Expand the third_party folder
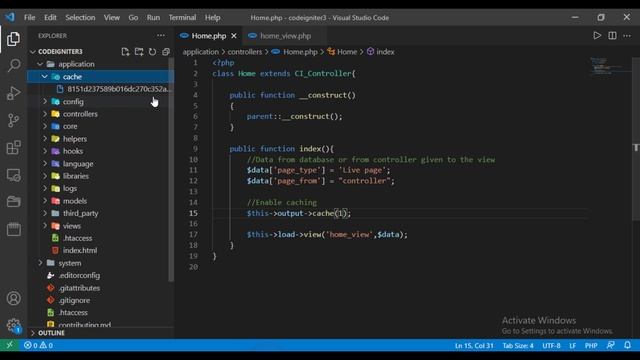 point(45,213)
